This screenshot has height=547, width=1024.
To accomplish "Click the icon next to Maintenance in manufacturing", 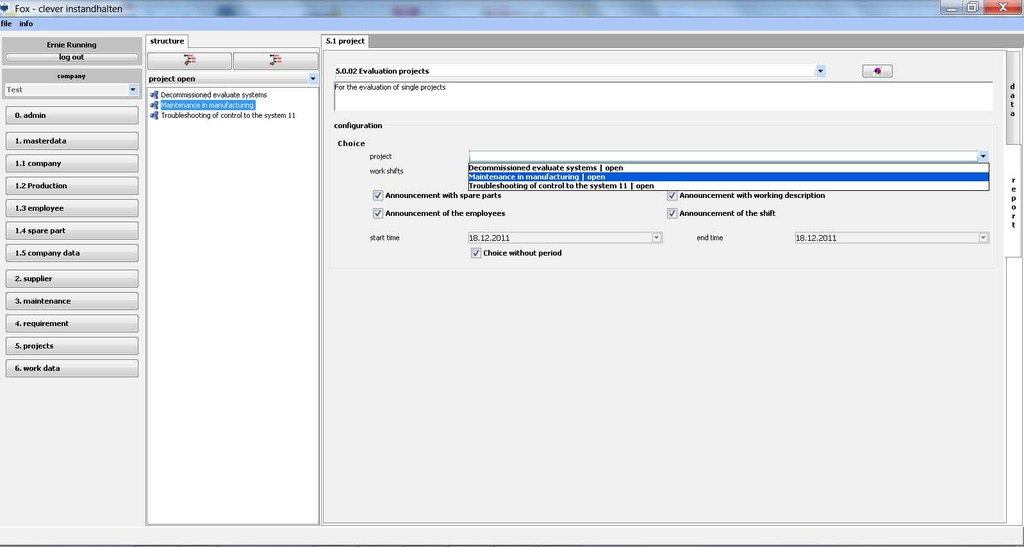I will 154,105.
